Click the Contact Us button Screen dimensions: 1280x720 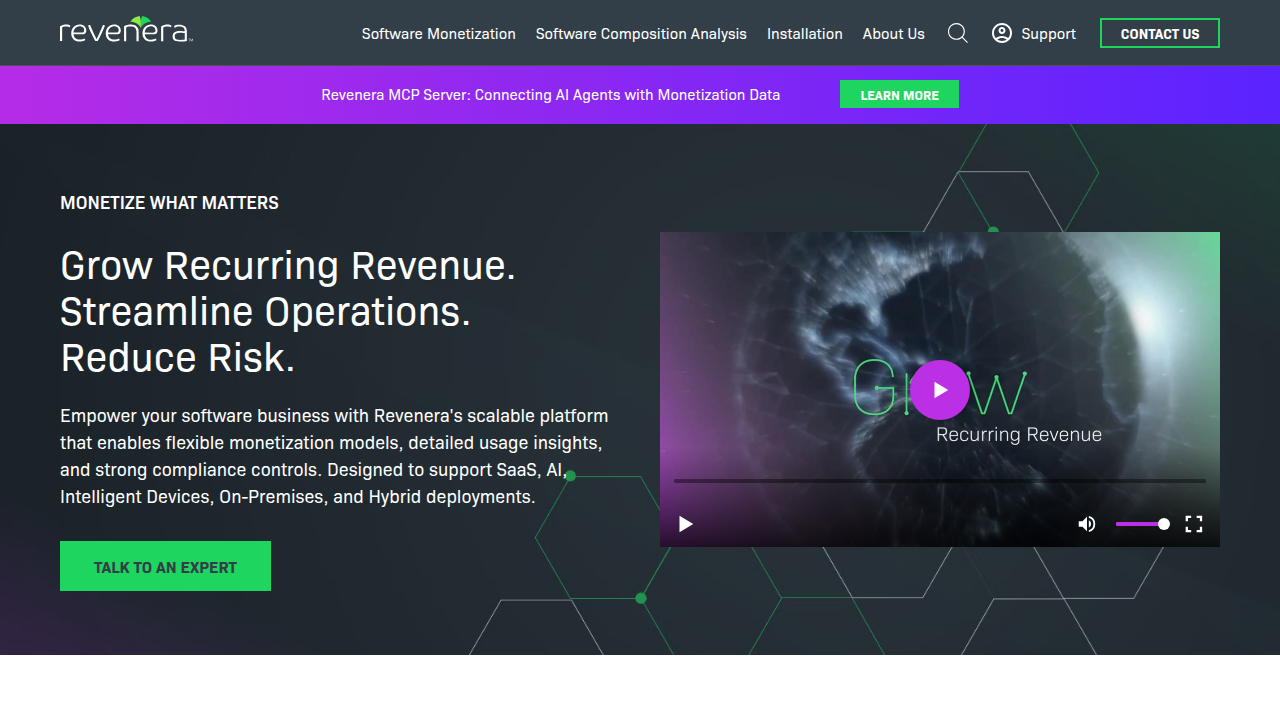[x=1160, y=33]
